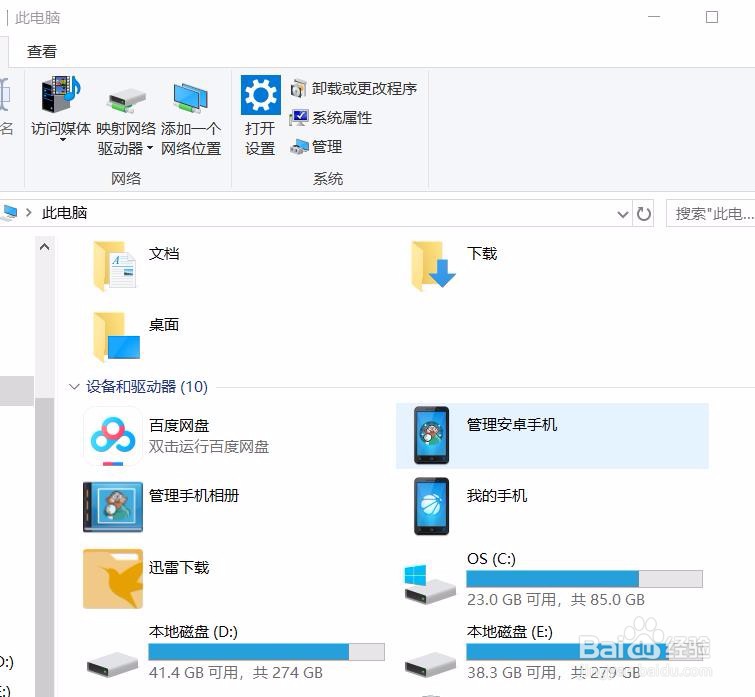Click the text 23.0 GB 可用, 共 85.0 GB
The width and height of the screenshot is (755, 697).
(556, 600)
